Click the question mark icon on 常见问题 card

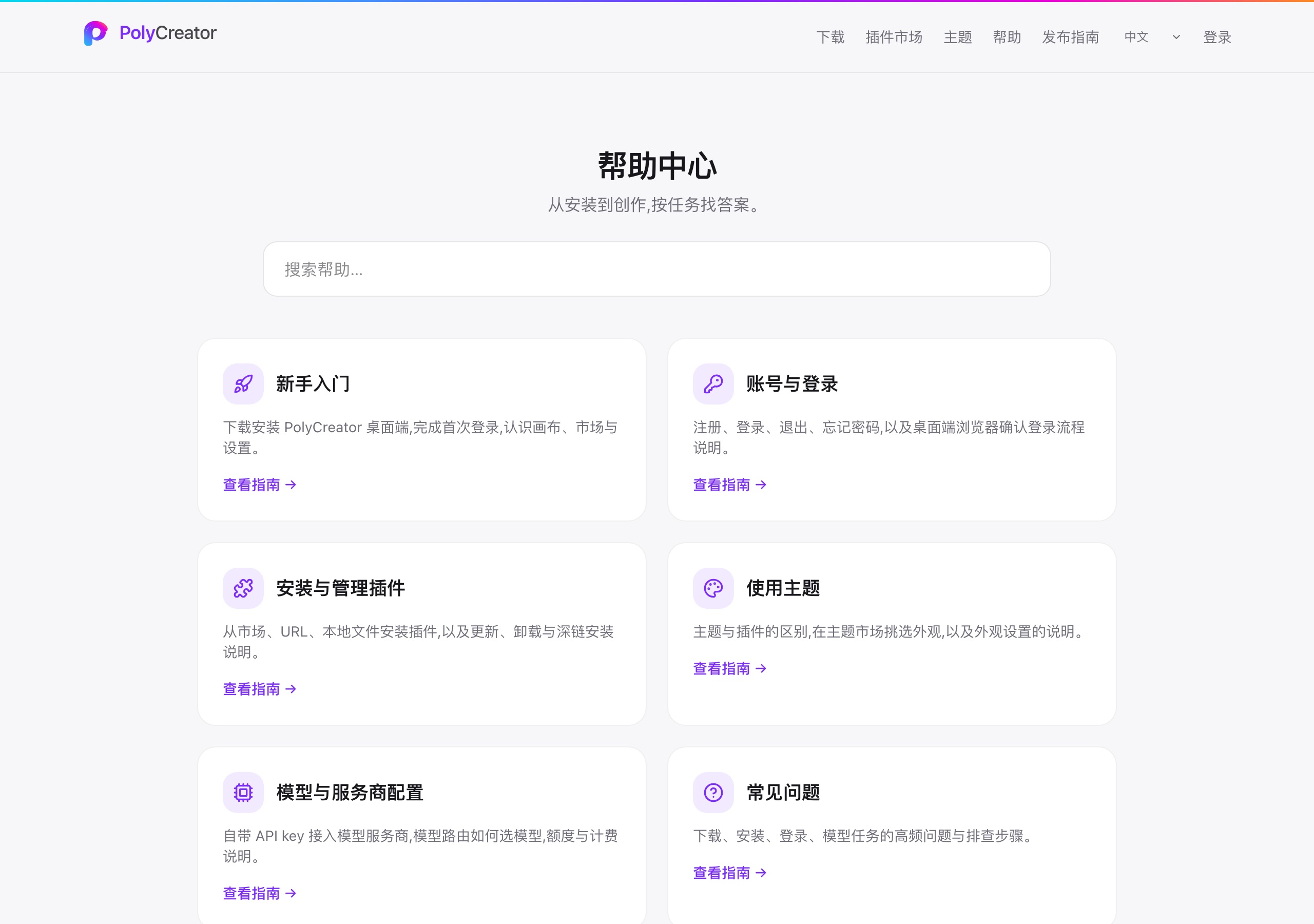pyautogui.click(x=713, y=792)
